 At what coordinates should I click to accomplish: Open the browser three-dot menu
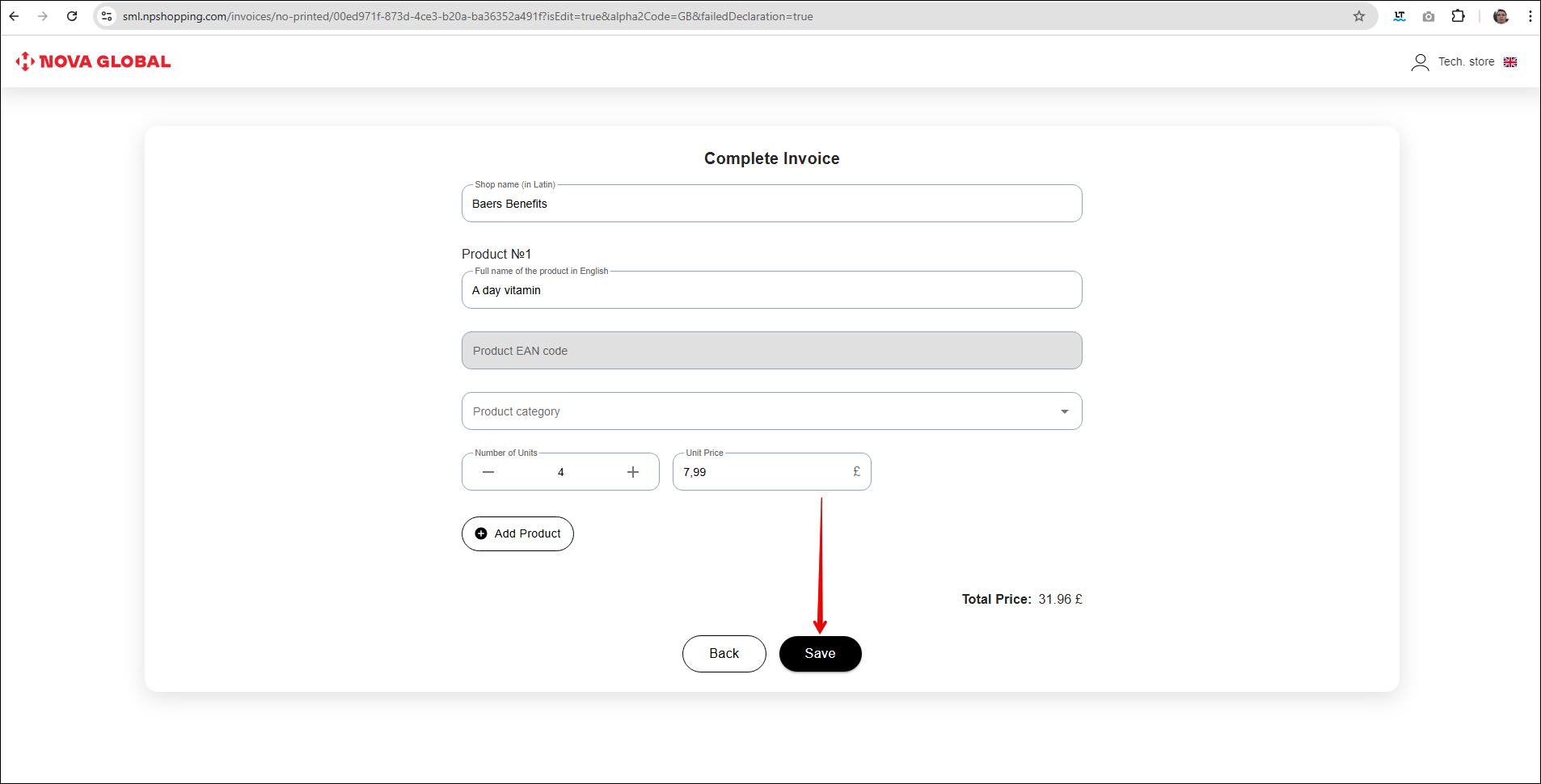[1530, 16]
